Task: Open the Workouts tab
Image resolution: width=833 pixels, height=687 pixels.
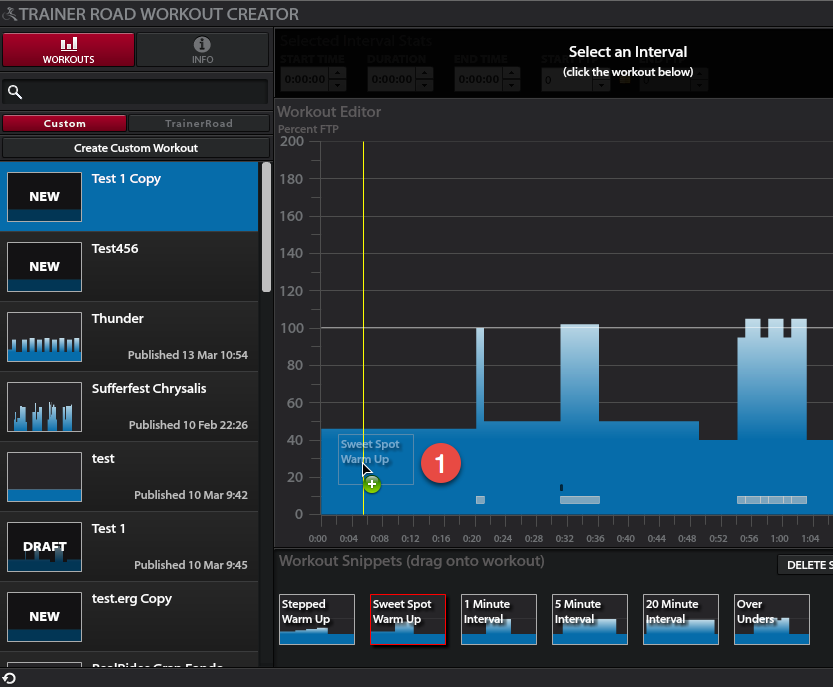Action: coord(69,50)
